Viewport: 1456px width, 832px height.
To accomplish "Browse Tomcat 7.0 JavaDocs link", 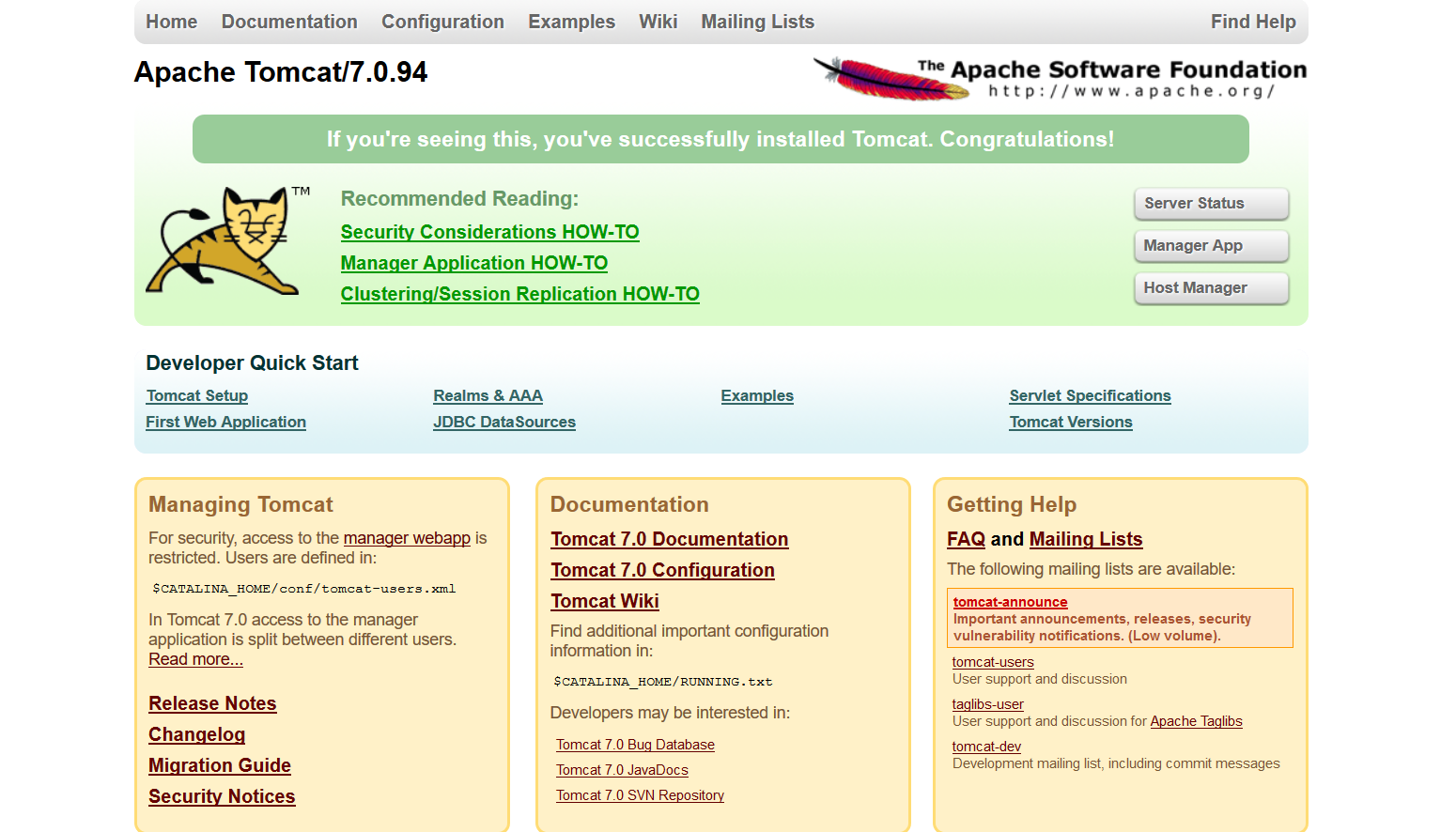I will coord(622,770).
